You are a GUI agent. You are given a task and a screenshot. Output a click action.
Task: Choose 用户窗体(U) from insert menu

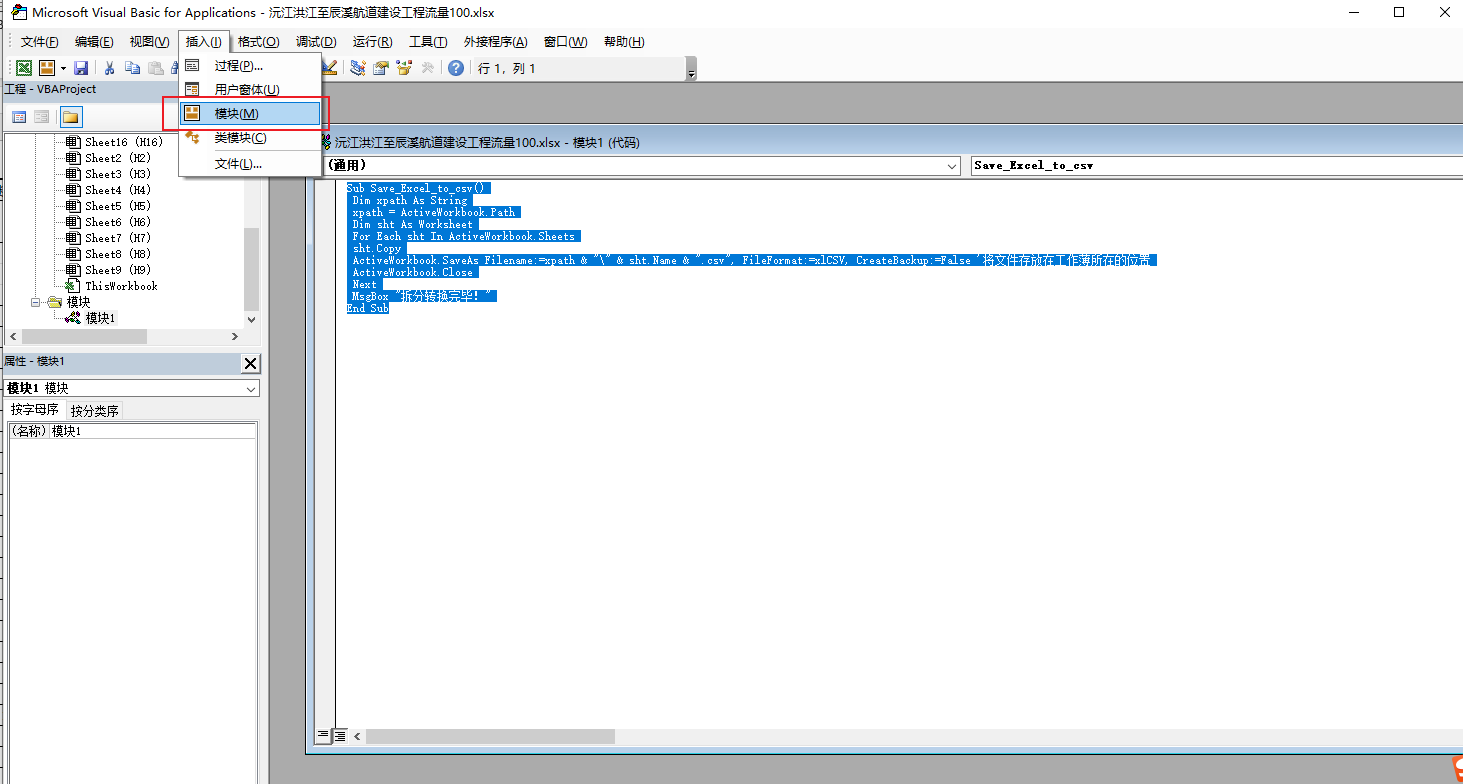251,90
